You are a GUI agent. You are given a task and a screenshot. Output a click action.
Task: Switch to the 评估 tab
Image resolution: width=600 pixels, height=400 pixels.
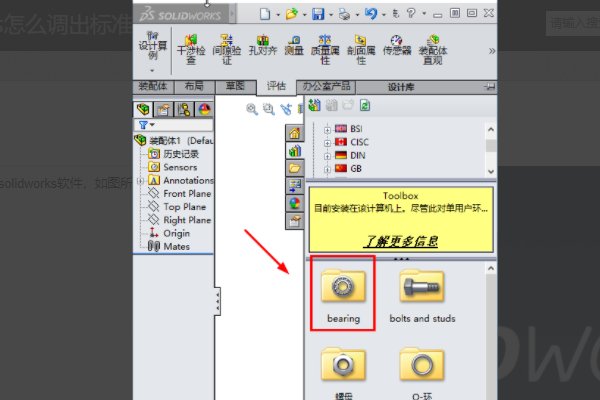276,87
